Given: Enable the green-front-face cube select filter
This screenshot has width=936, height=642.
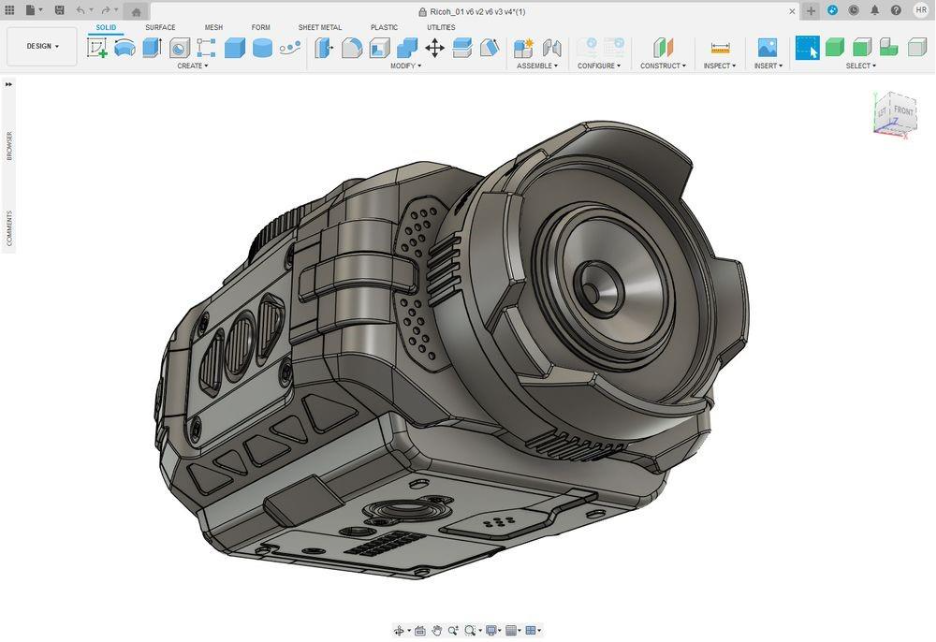Looking at the screenshot, I should pos(862,48).
